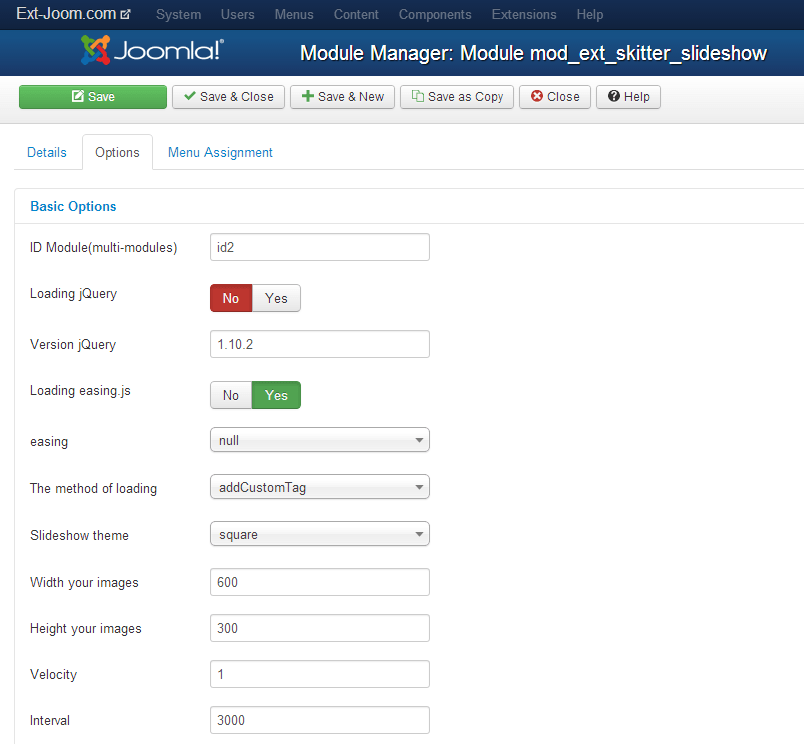This screenshot has width=804, height=744.
Task: Open the easing dropdown
Action: tap(320, 440)
